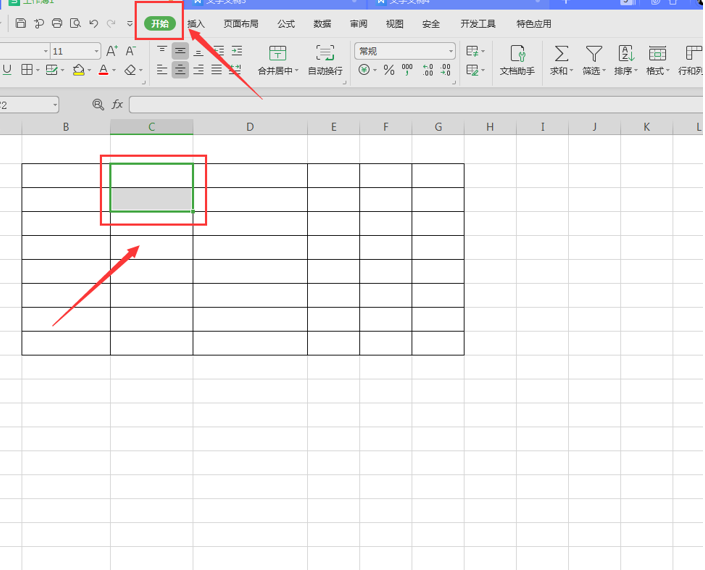The height and width of the screenshot is (570, 705).
Task: Switch to the Review (审阅) tab
Action: 358,24
